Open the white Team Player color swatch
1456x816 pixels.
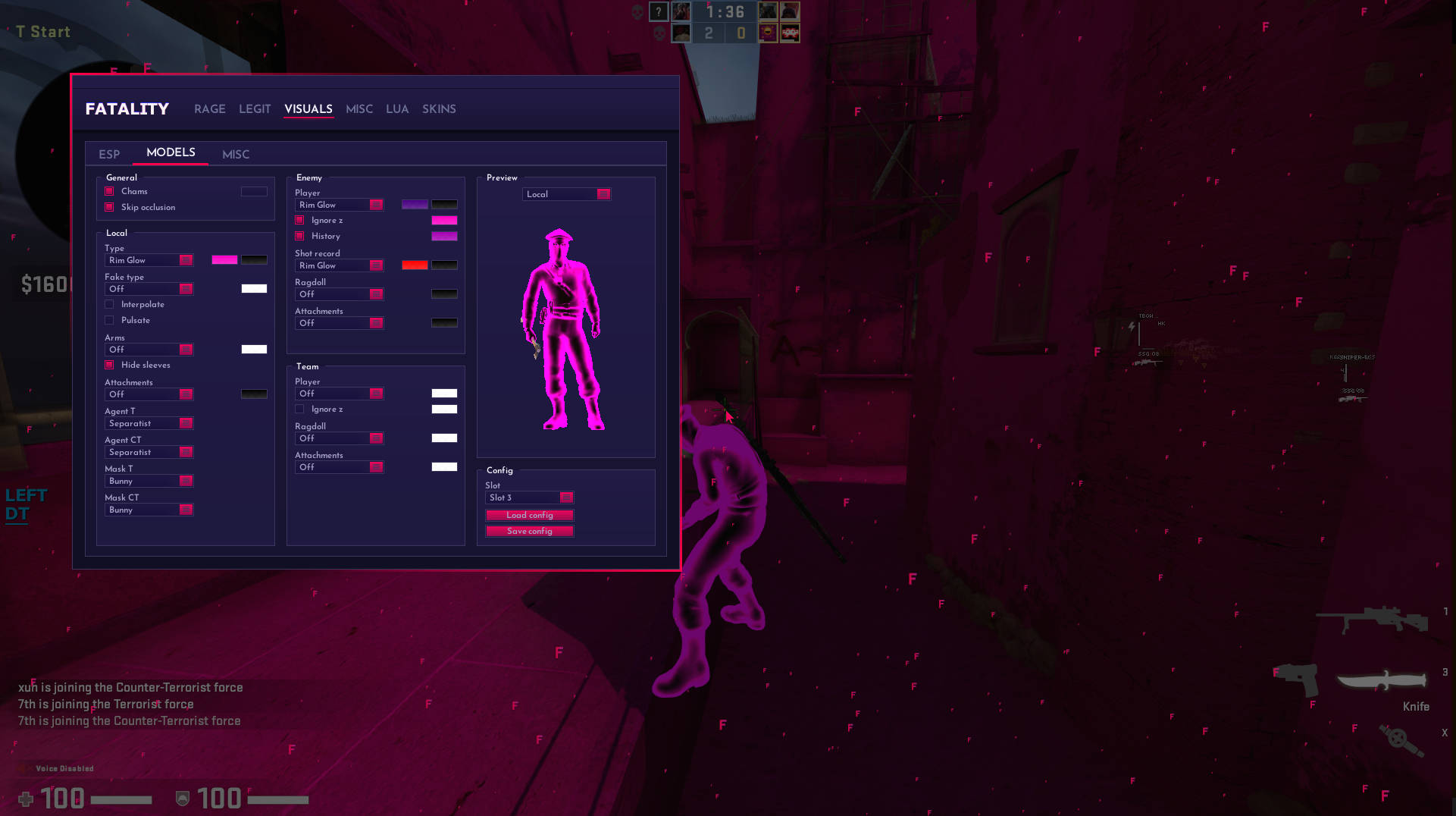tap(444, 393)
